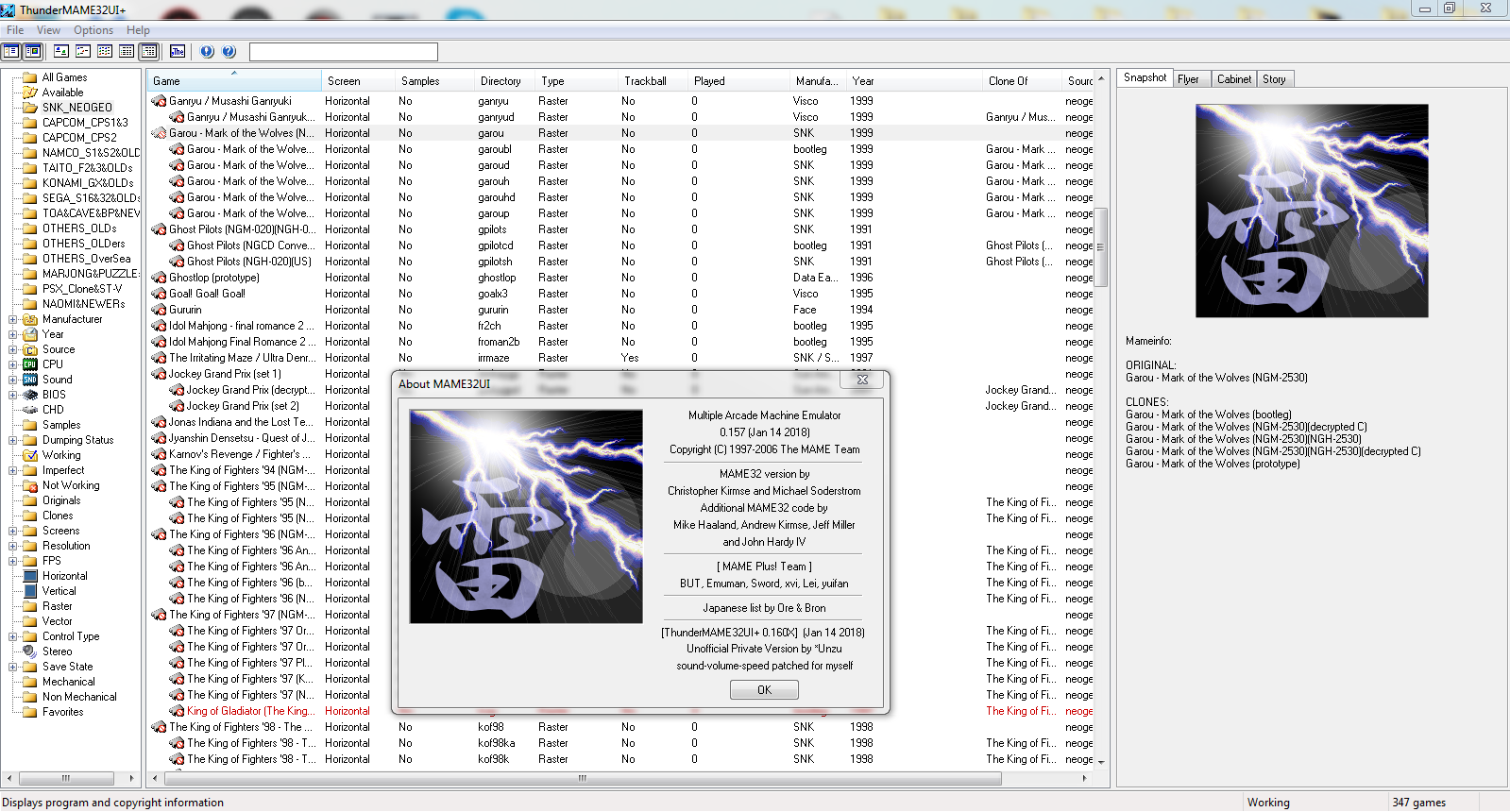Click the Gururin game icon
1510x812 pixels.
tap(160, 310)
